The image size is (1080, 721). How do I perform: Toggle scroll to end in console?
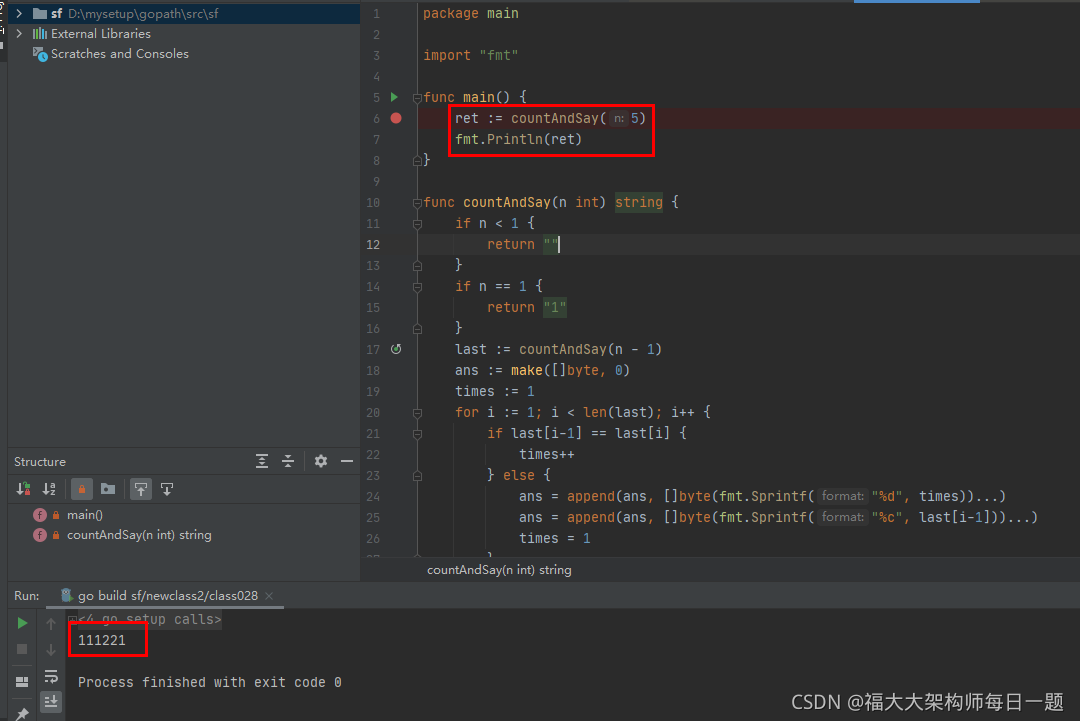pyautogui.click(x=51, y=702)
